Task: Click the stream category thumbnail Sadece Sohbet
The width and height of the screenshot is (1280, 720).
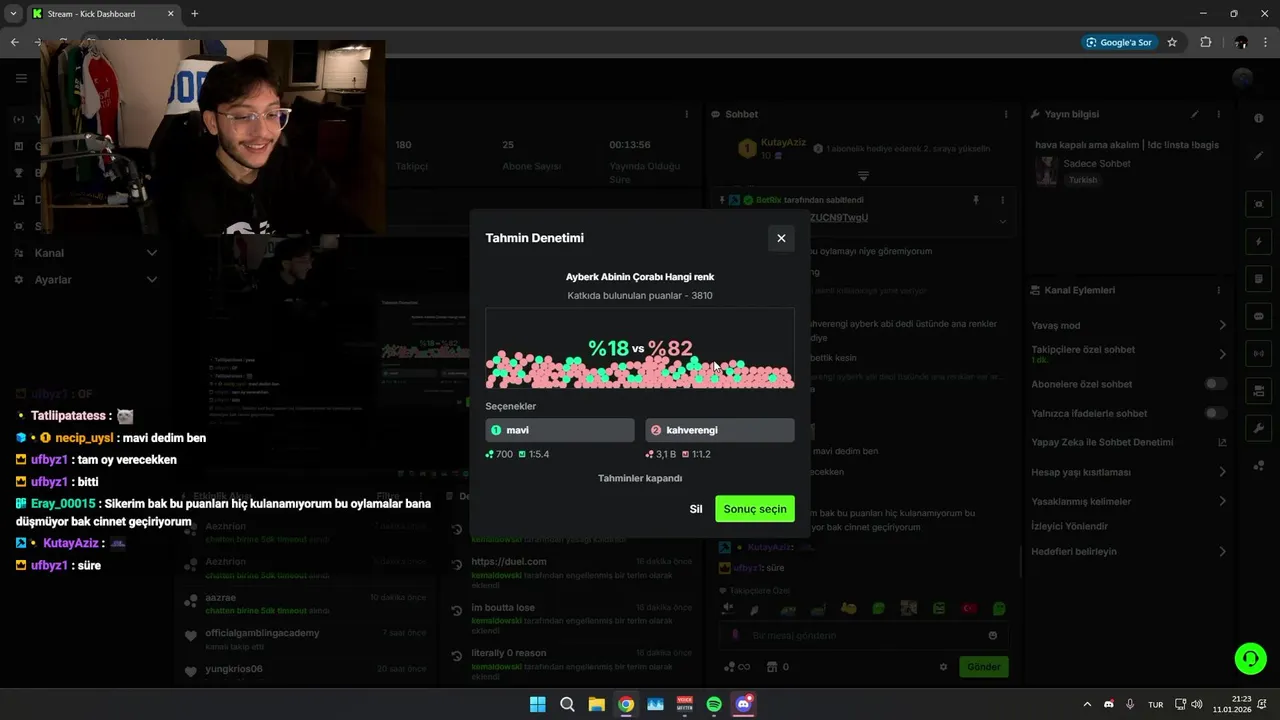Action: tap(1046, 171)
